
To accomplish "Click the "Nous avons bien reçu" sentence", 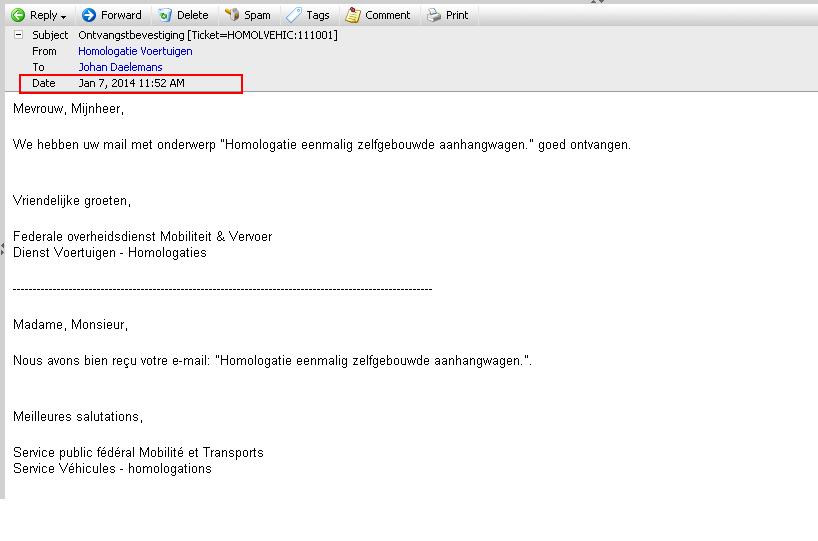I will pos(272,360).
